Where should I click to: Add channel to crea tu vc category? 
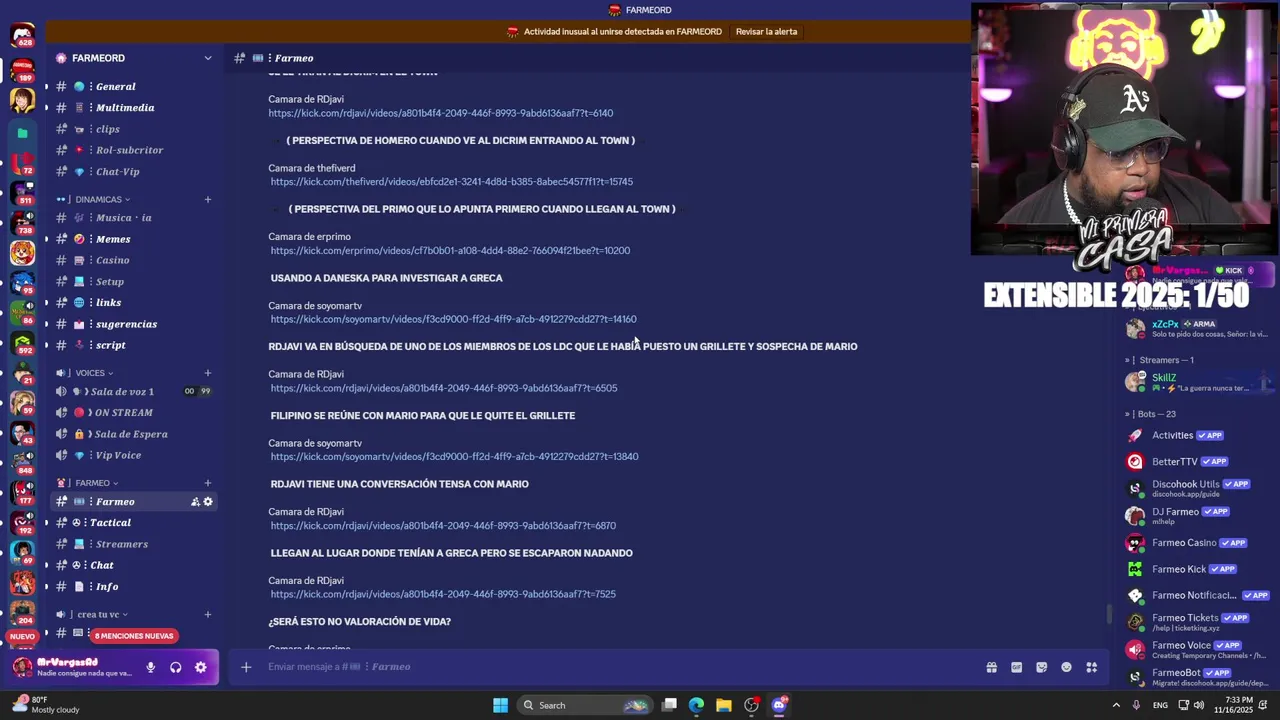click(208, 614)
